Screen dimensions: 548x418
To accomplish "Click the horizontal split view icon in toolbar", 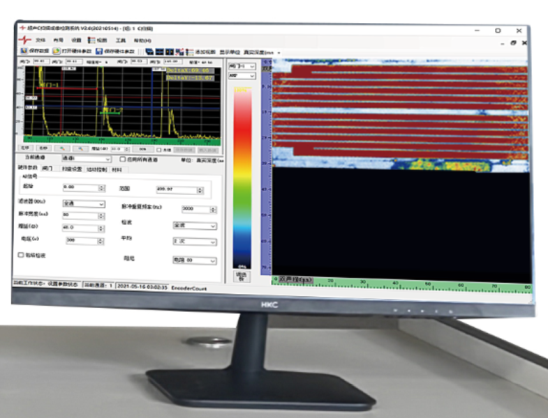I will pos(160,52).
